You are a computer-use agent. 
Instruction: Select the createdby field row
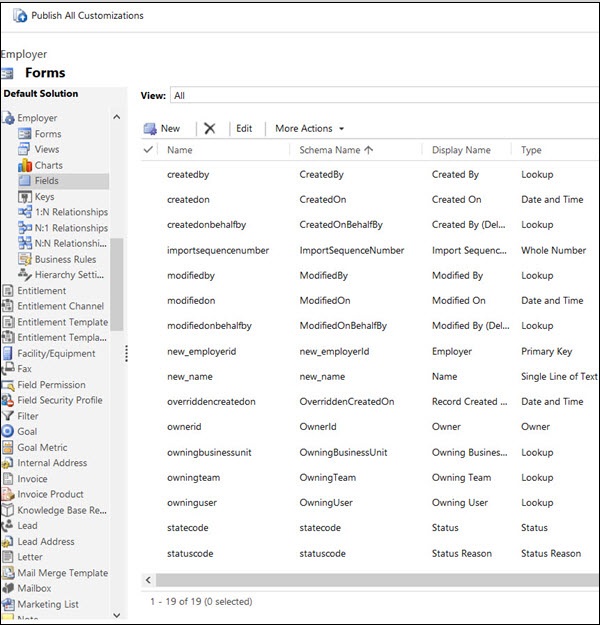coord(187,174)
